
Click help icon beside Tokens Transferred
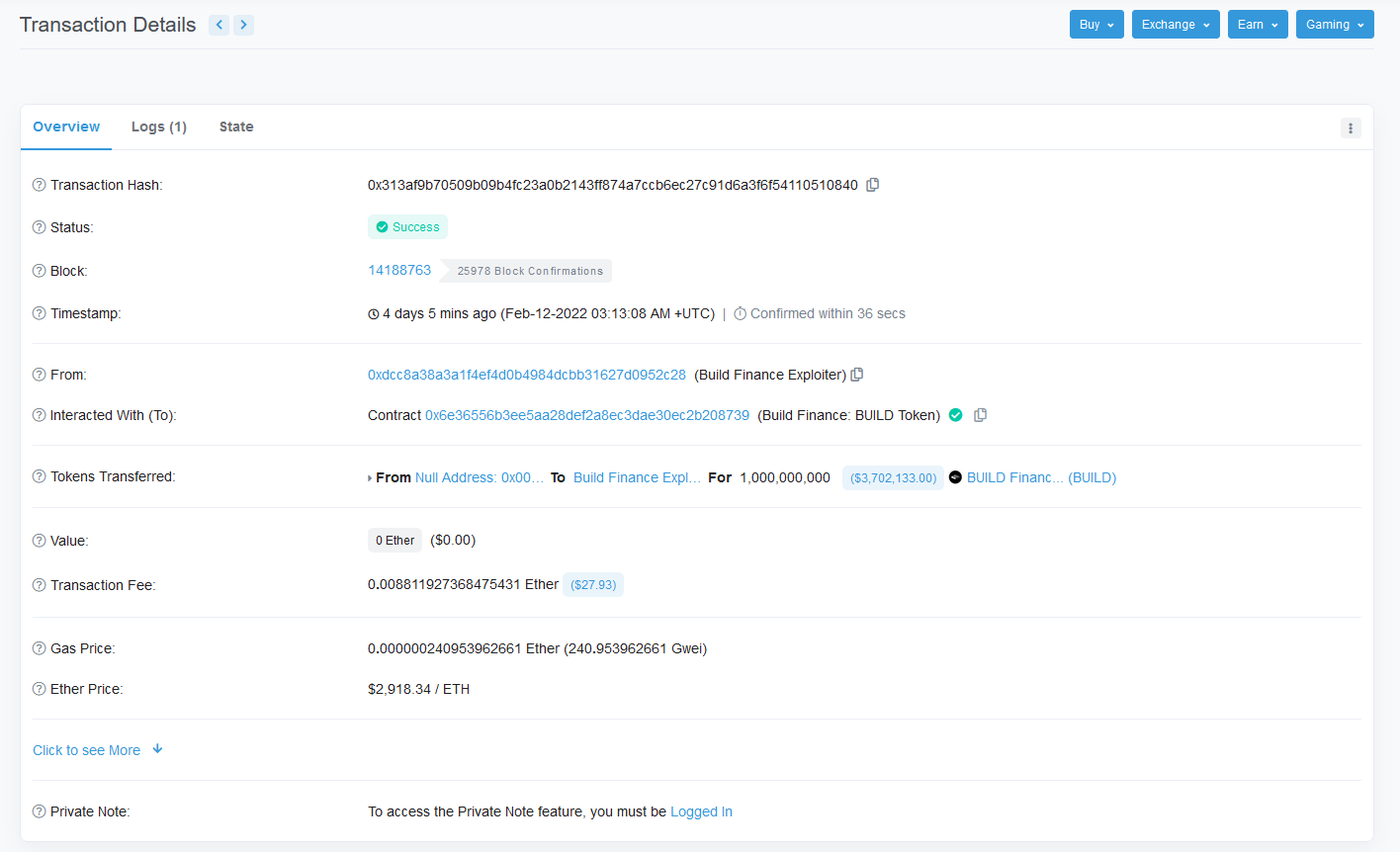pyautogui.click(x=40, y=476)
